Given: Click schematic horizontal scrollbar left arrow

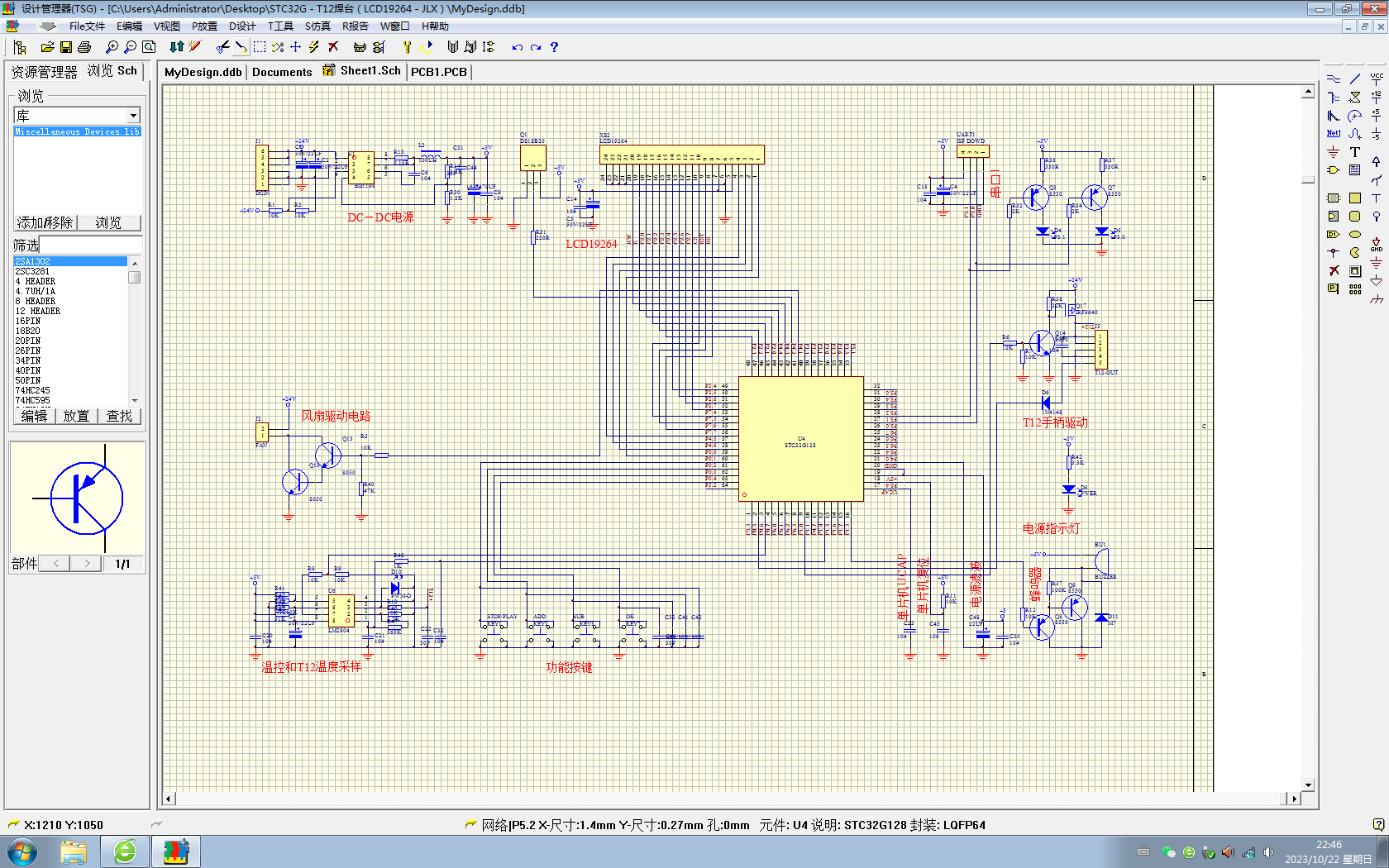Looking at the screenshot, I should [169, 799].
